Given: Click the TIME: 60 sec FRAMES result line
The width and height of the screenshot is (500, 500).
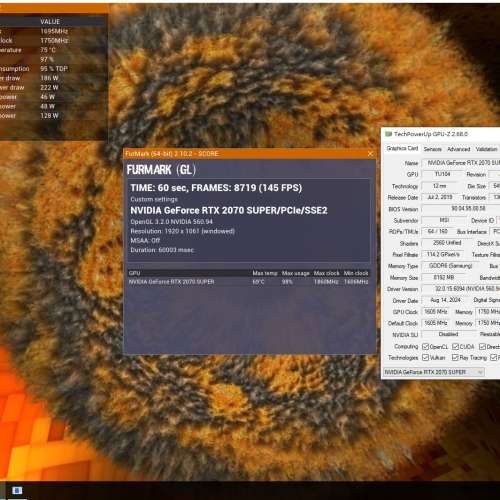Looking at the screenshot, I should (216, 188).
